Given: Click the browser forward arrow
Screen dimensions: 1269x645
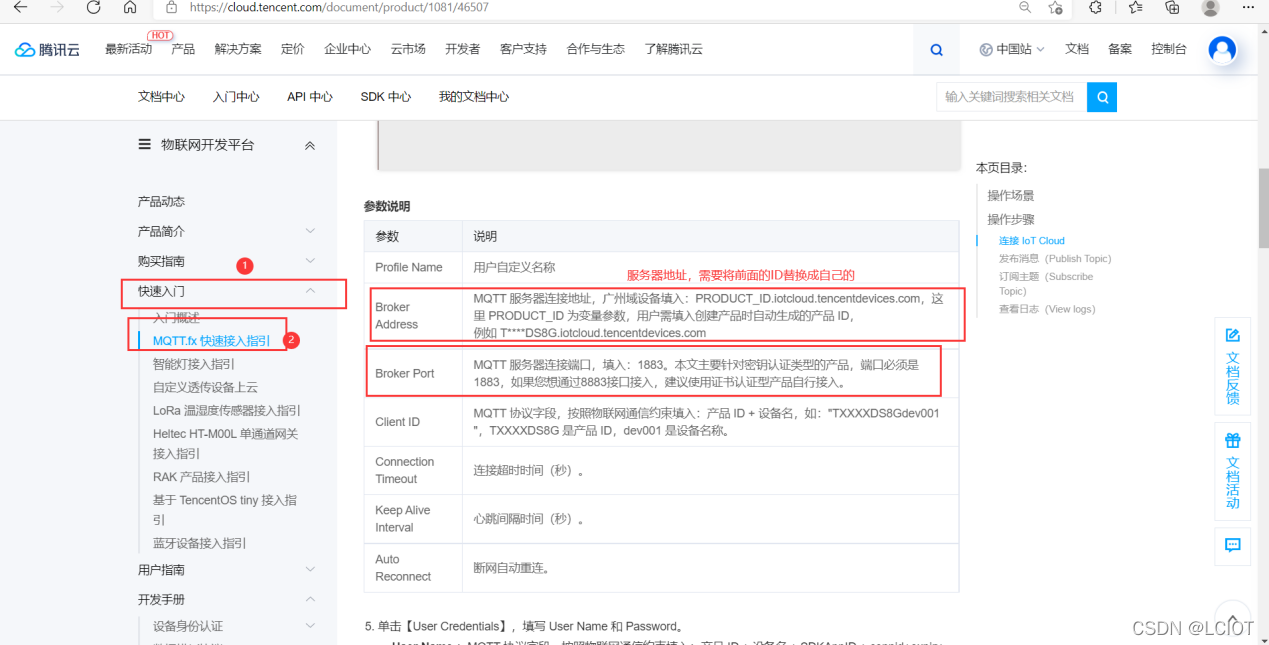Looking at the screenshot, I should [x=57, y=7].
